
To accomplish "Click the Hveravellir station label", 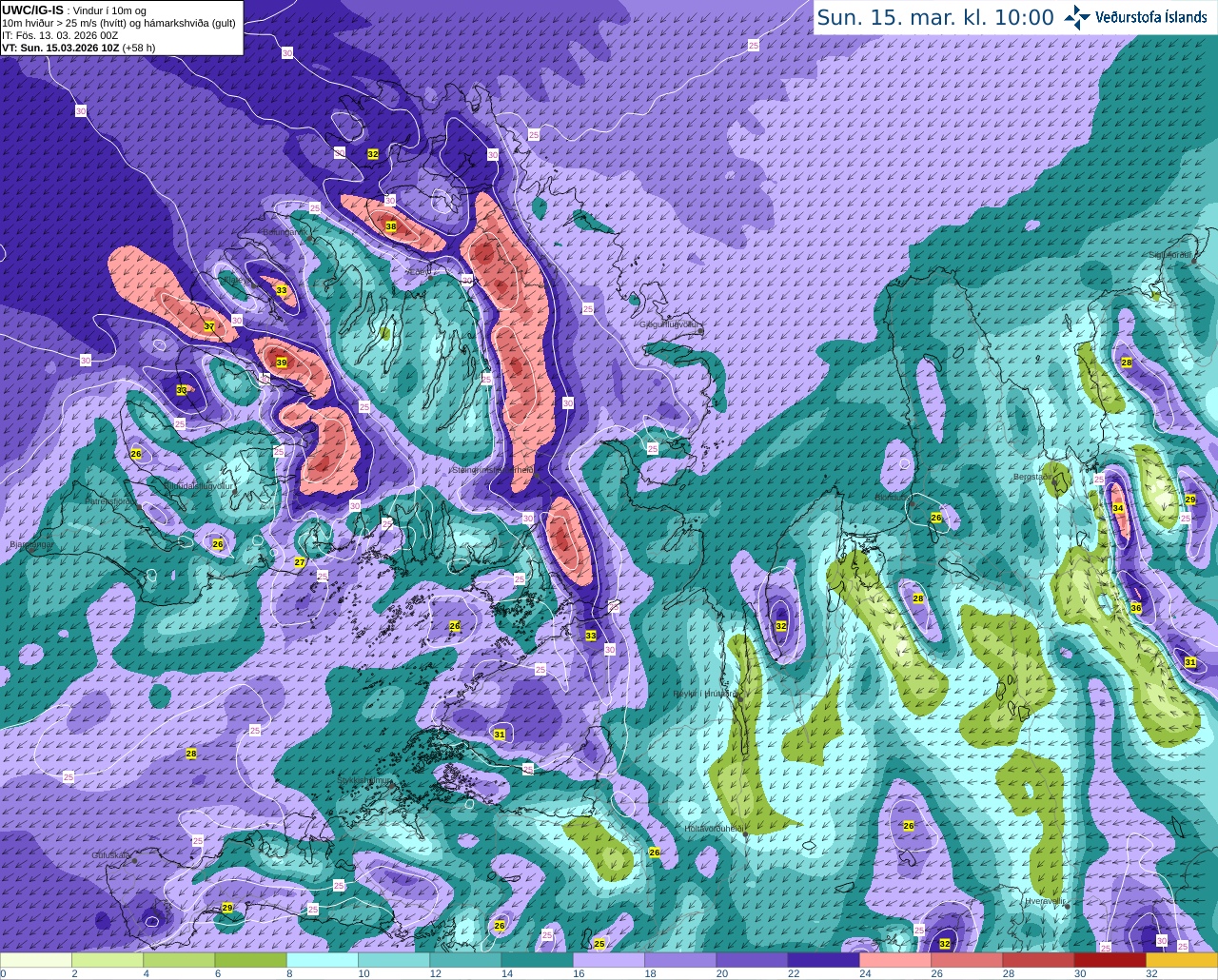I will [x=1045, y=900].
